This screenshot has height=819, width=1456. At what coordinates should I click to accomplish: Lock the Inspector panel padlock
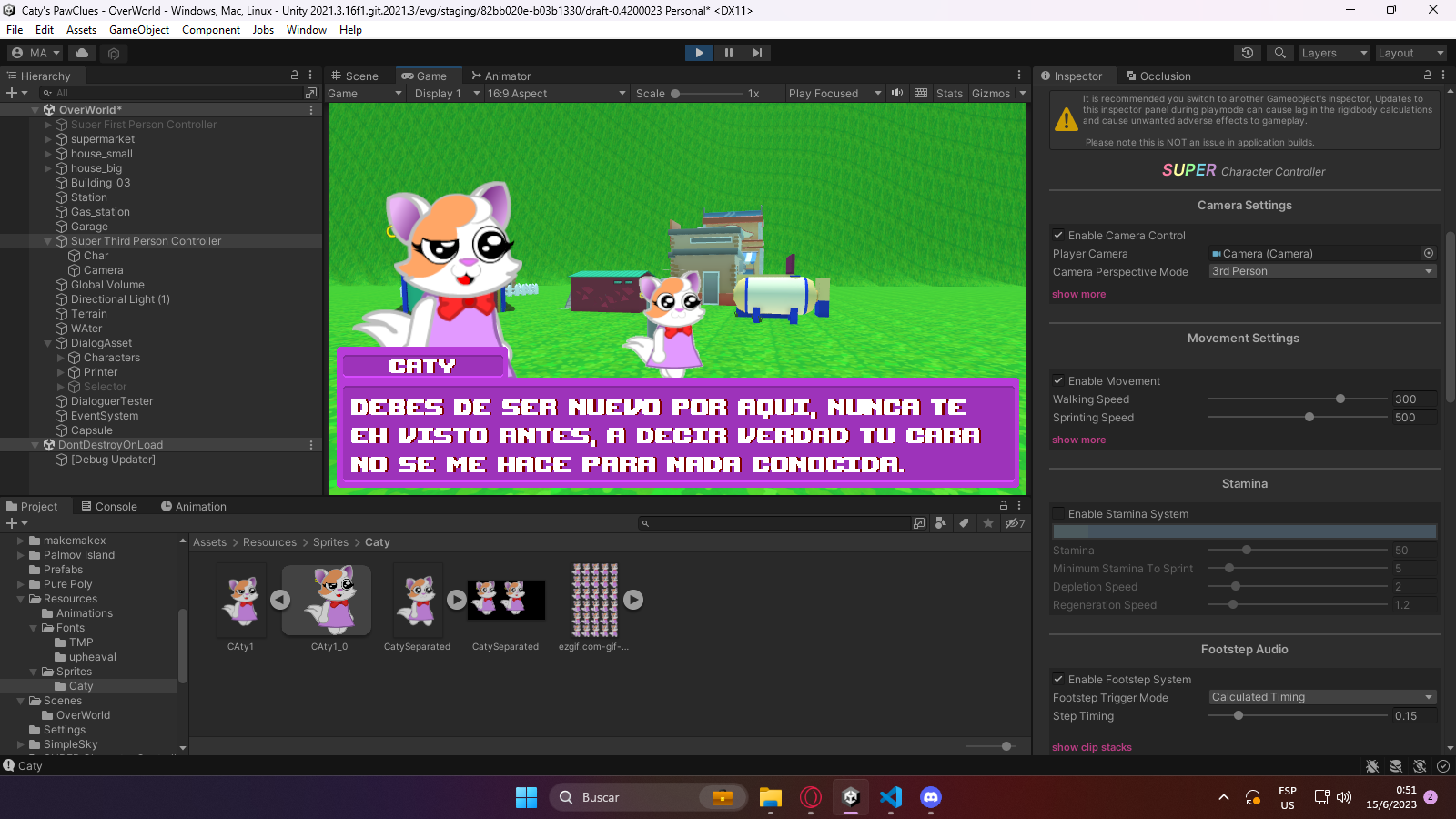(1427, 75)
